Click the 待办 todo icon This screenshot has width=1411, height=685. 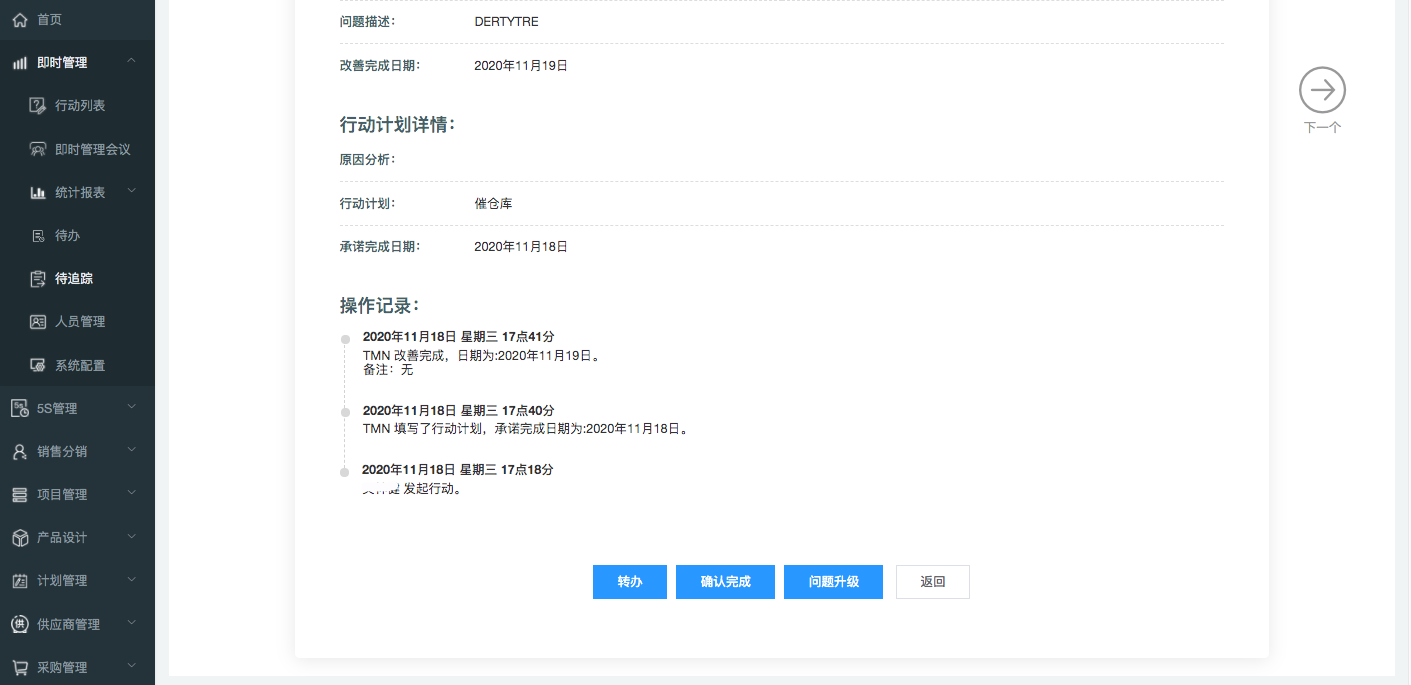(x=38, y=236)
